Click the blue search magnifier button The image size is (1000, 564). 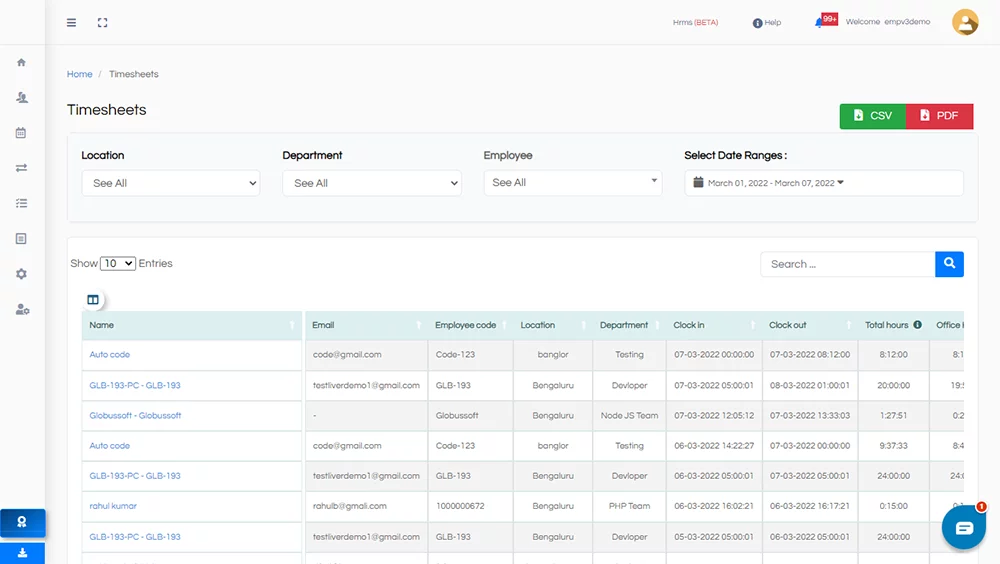949,263
